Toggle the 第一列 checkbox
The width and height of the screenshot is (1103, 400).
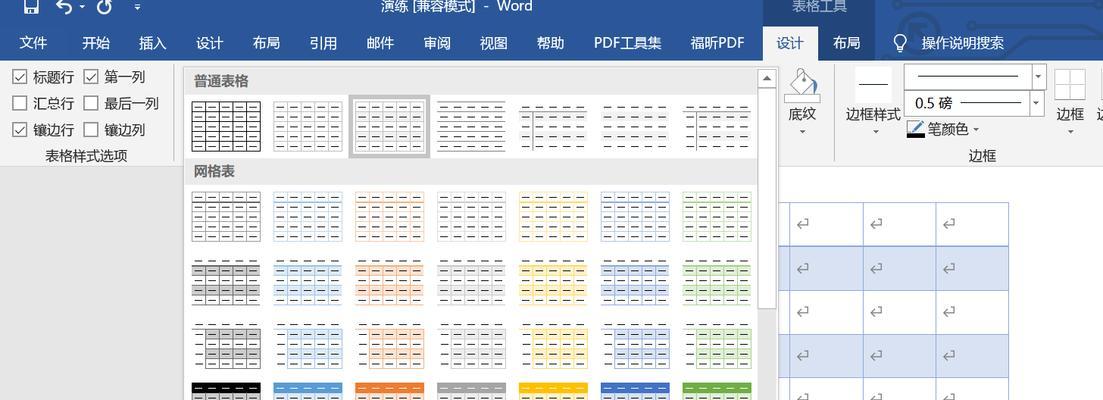91,77
